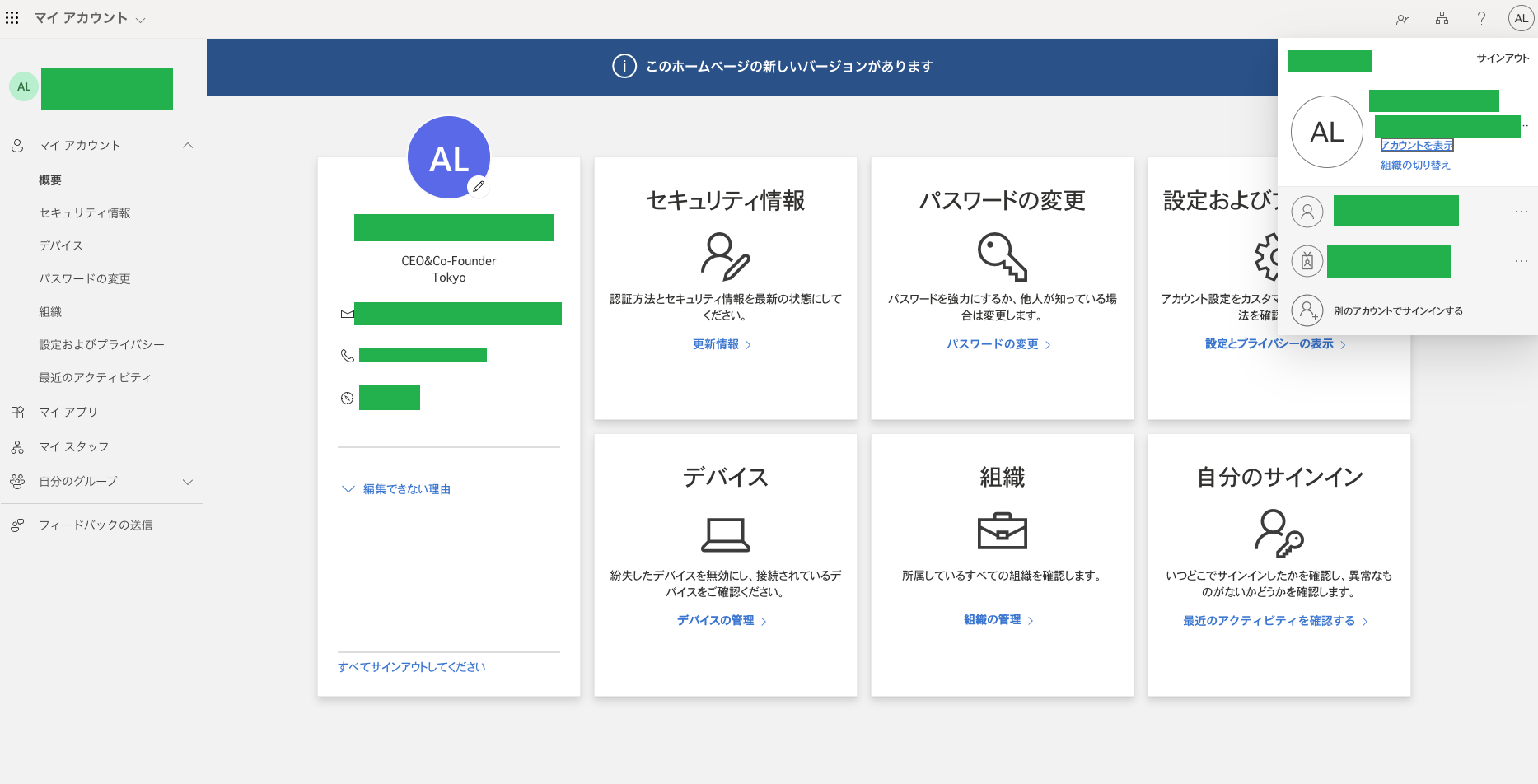Click the アカウントを表示 link

(1417, 146)
